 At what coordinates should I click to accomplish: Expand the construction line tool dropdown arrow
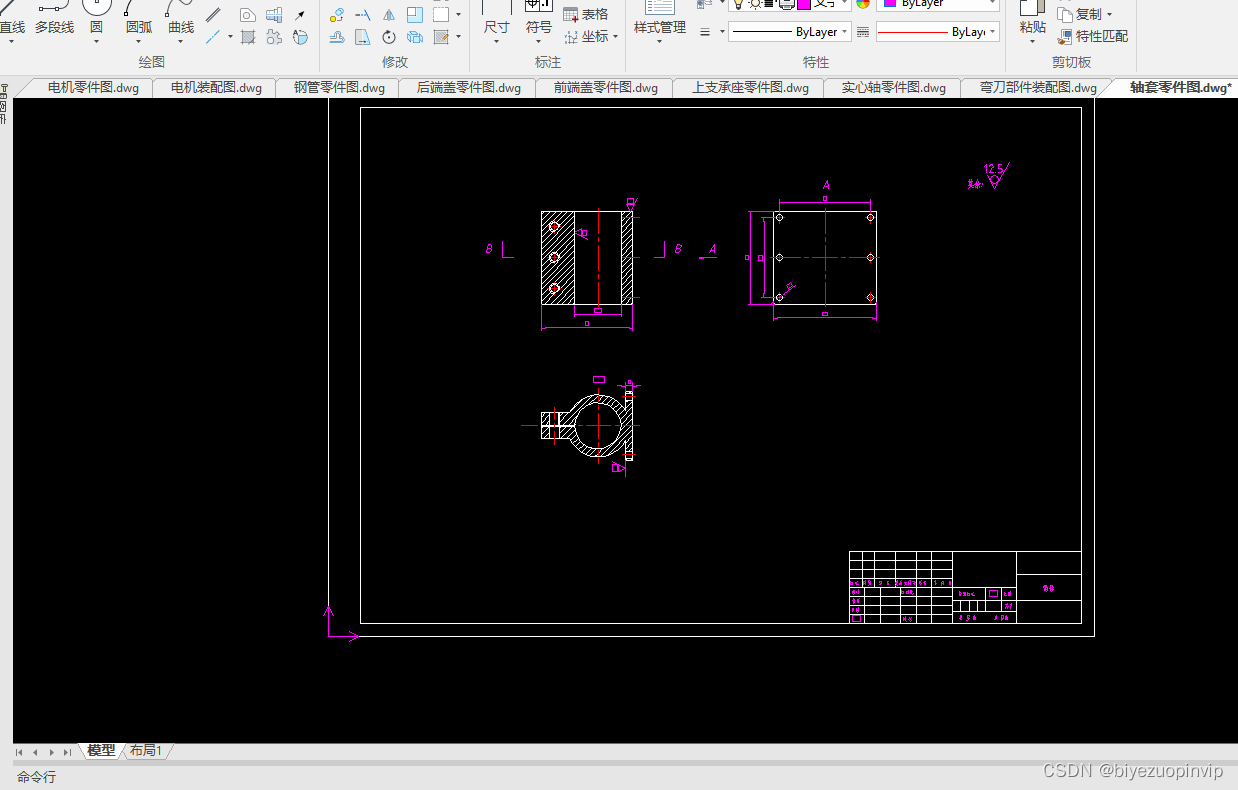click(x=230, y=37)
